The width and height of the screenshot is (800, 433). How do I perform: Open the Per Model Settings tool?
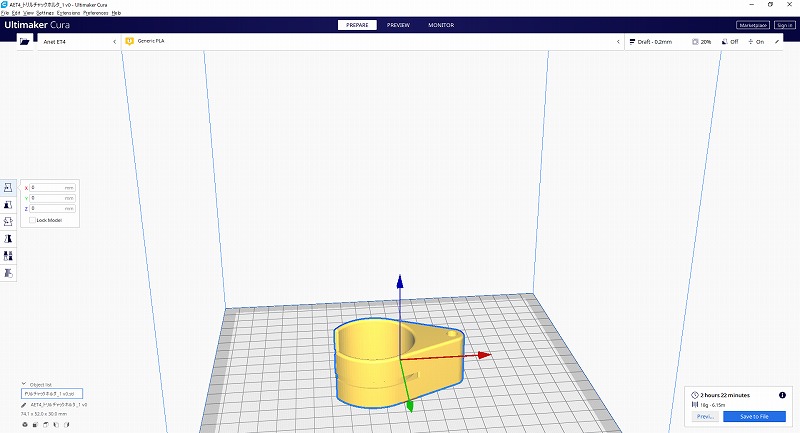pyautogui.click(x=8, y=256)
